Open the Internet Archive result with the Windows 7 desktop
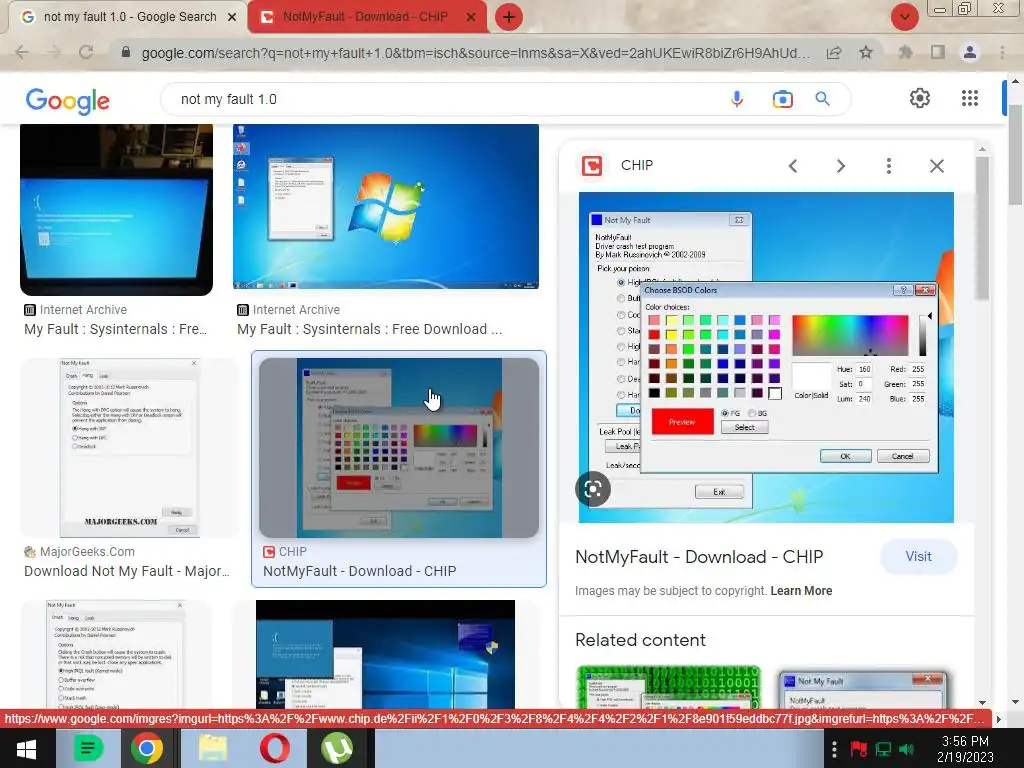 370,329
